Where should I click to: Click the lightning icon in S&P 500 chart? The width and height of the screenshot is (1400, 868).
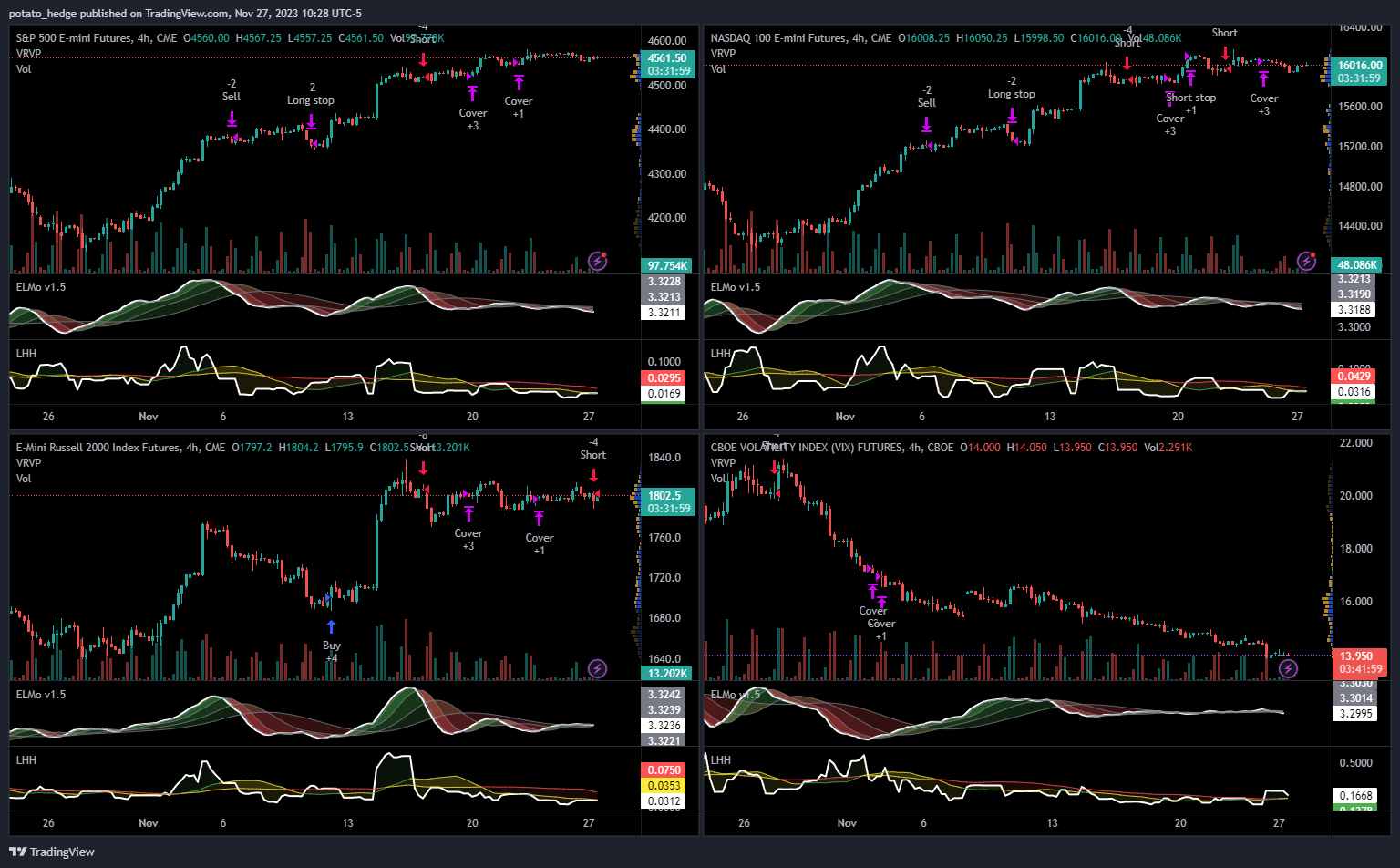click(597, 262)
